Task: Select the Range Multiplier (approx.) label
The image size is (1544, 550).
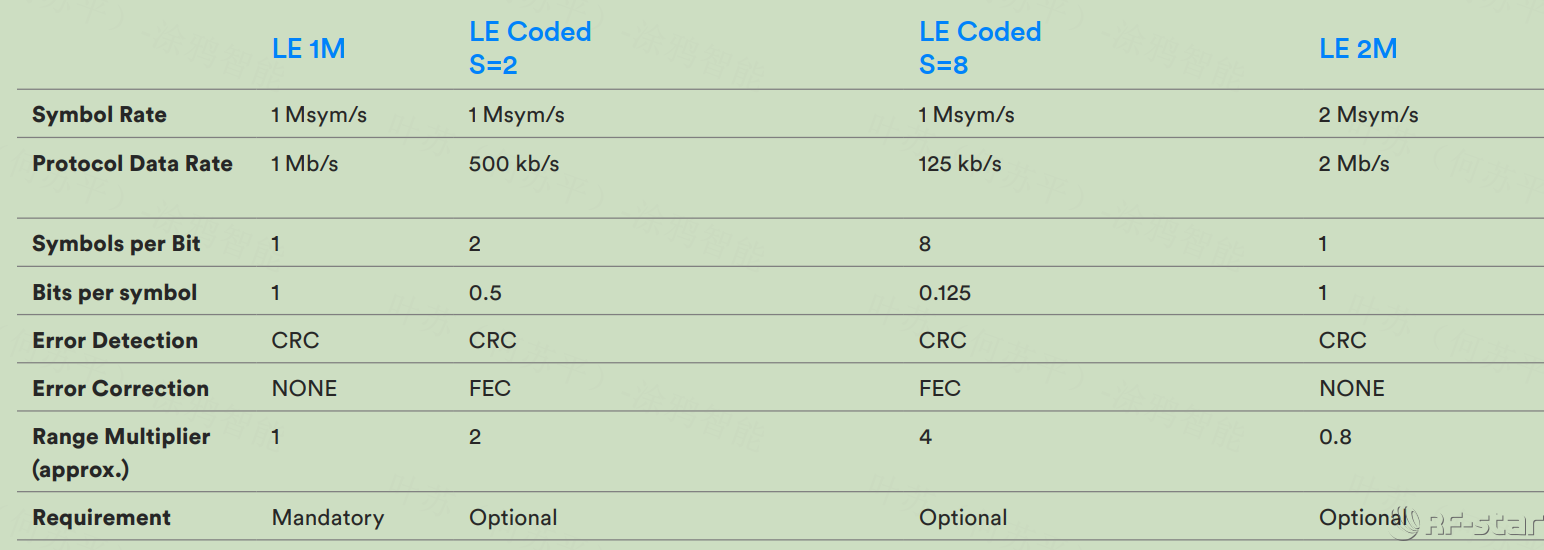Action: (x=121, y=453)
